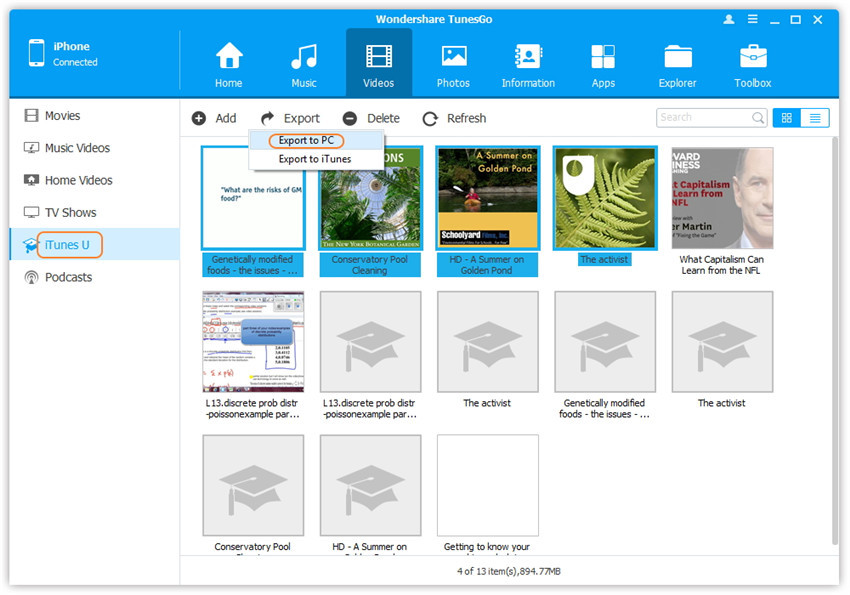
Task: Select Podcasts in the sidebar
Action: [68, 277]
